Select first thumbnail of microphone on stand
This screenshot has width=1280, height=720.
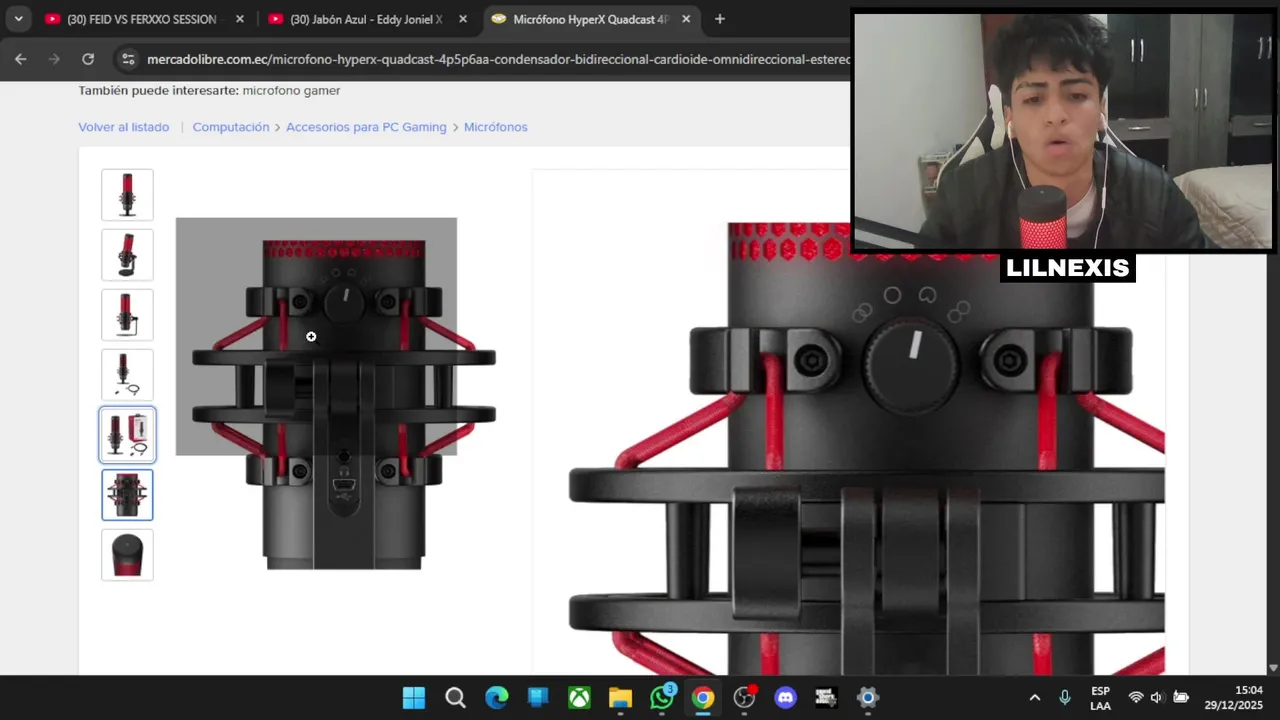[x=127, y=195]
